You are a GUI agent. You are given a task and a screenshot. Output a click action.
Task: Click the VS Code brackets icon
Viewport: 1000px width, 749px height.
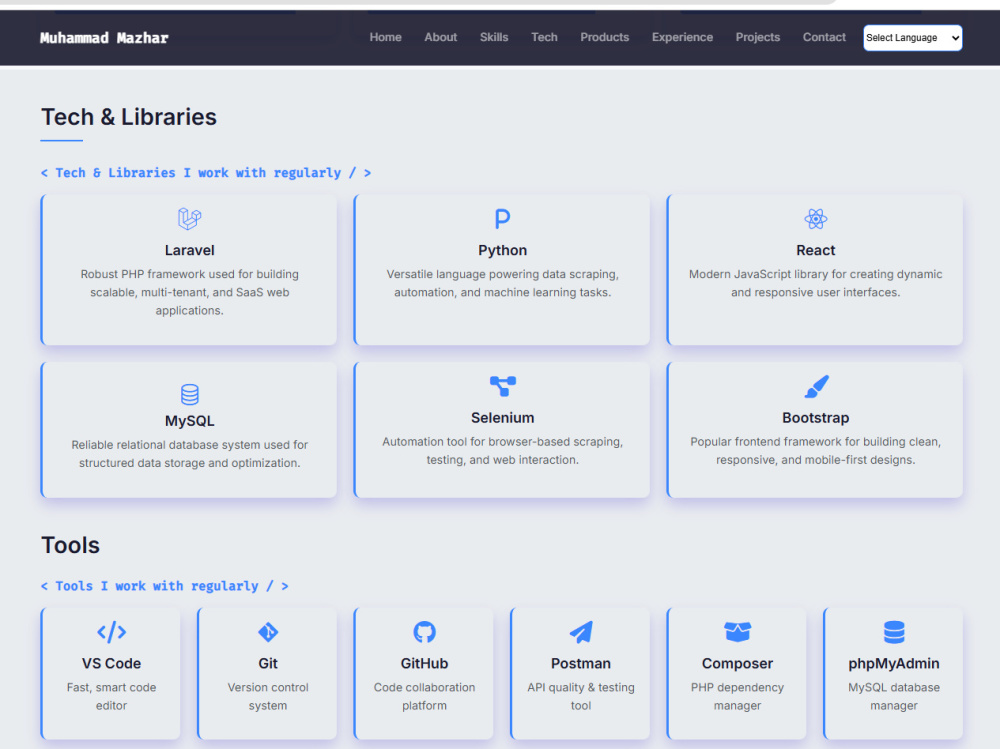[112, 632]
